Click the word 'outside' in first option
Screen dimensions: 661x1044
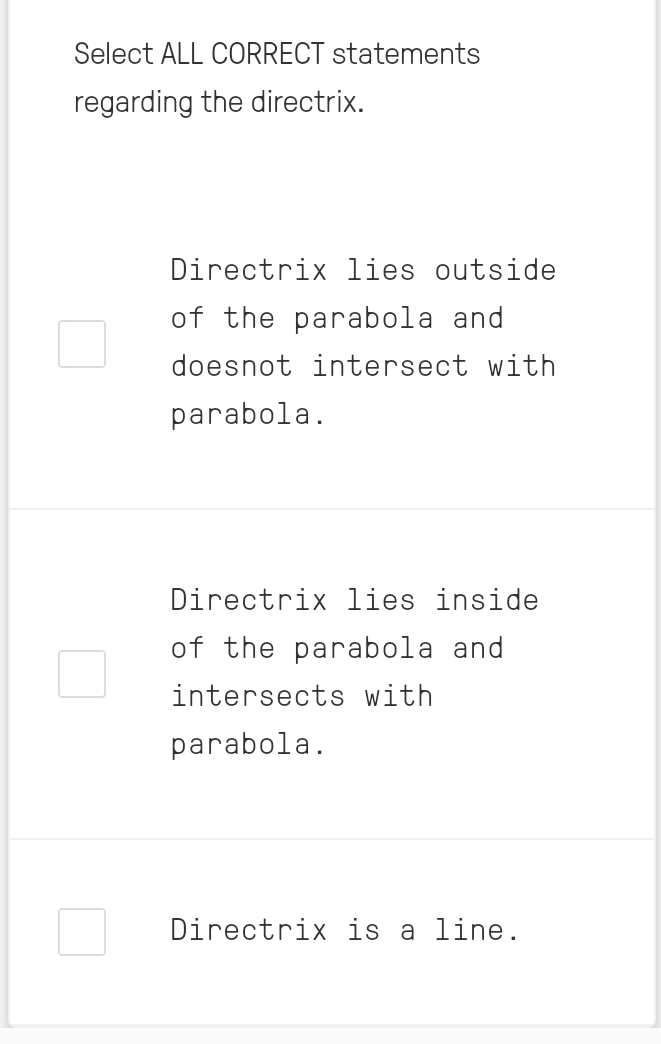pyautogui.click(x=495, y=270)
